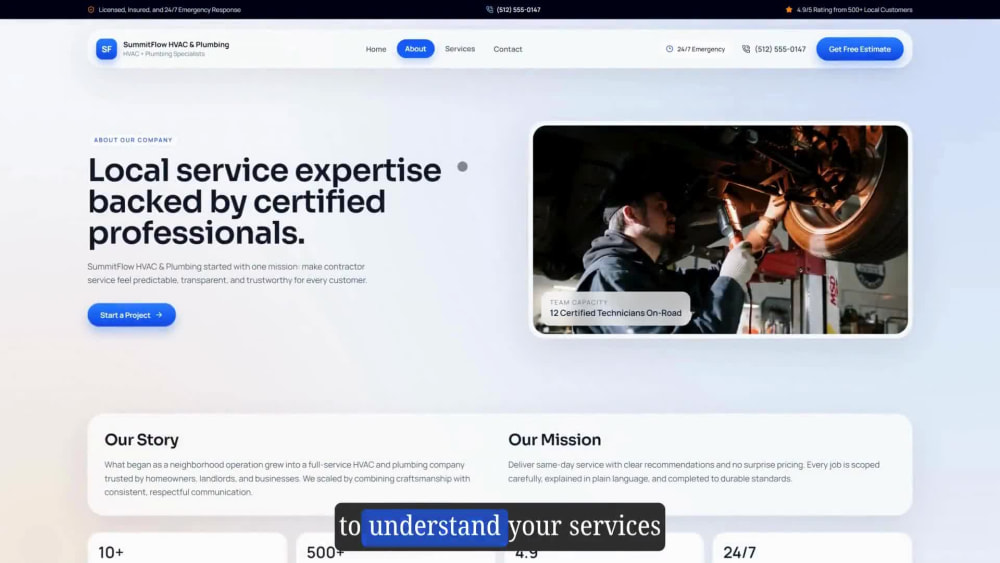Click the Licensed, Insured, 24/7 Emergency Response text

click(x=170, y=10)
